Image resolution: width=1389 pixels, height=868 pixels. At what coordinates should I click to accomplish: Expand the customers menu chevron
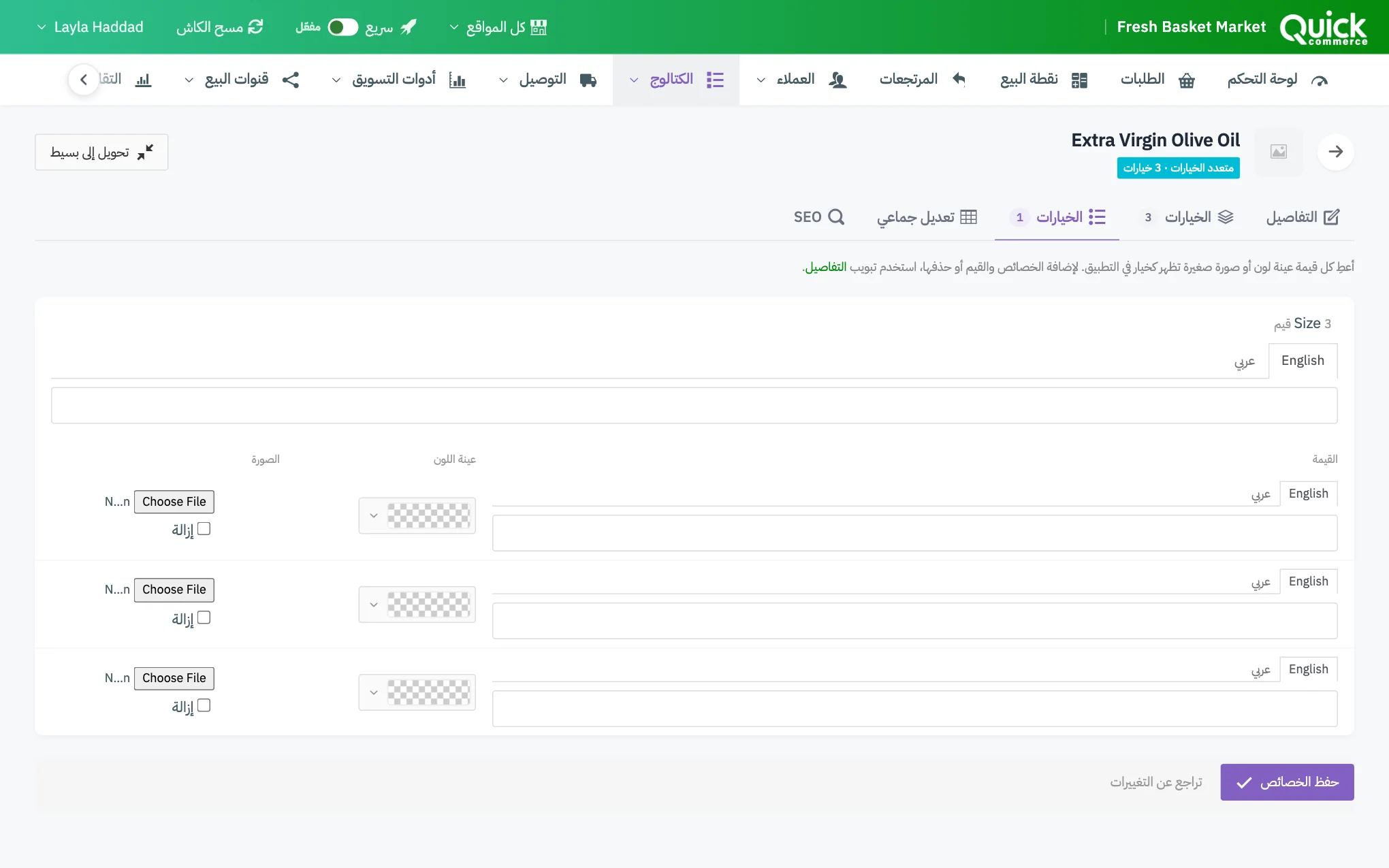(x=761, y=80)
